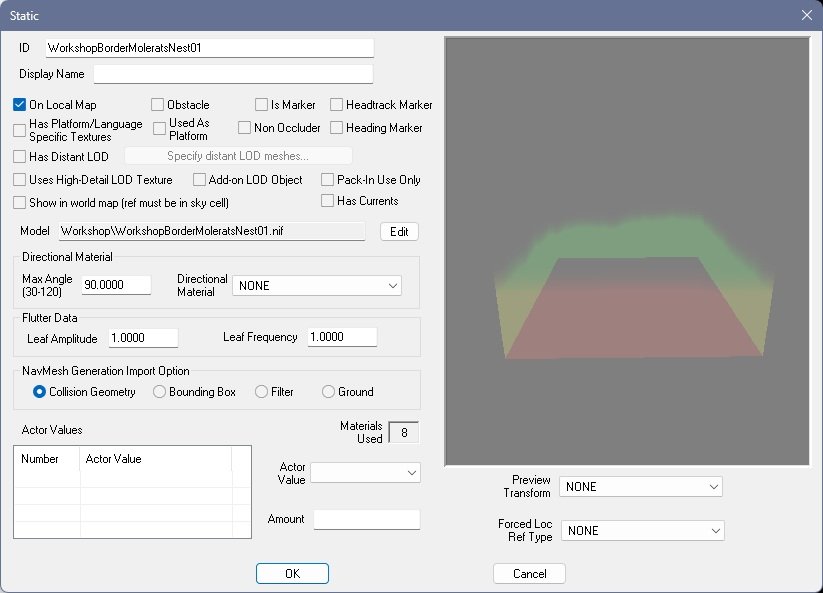The width and height of the screenshot is (823, 593).
Task: Select Collision Geometry radio option
Action: click(39, 391)
